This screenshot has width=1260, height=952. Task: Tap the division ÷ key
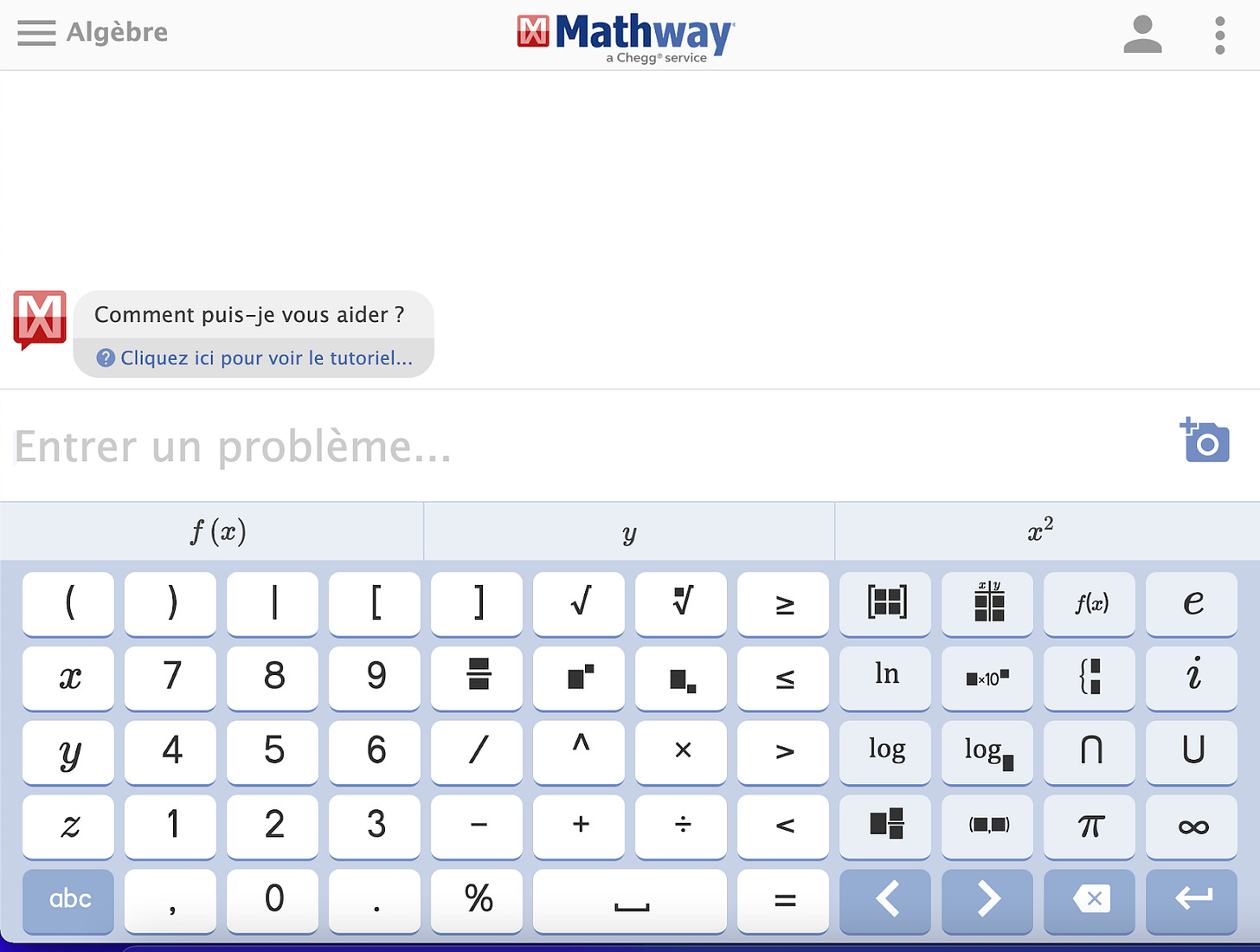click(681, 827)
